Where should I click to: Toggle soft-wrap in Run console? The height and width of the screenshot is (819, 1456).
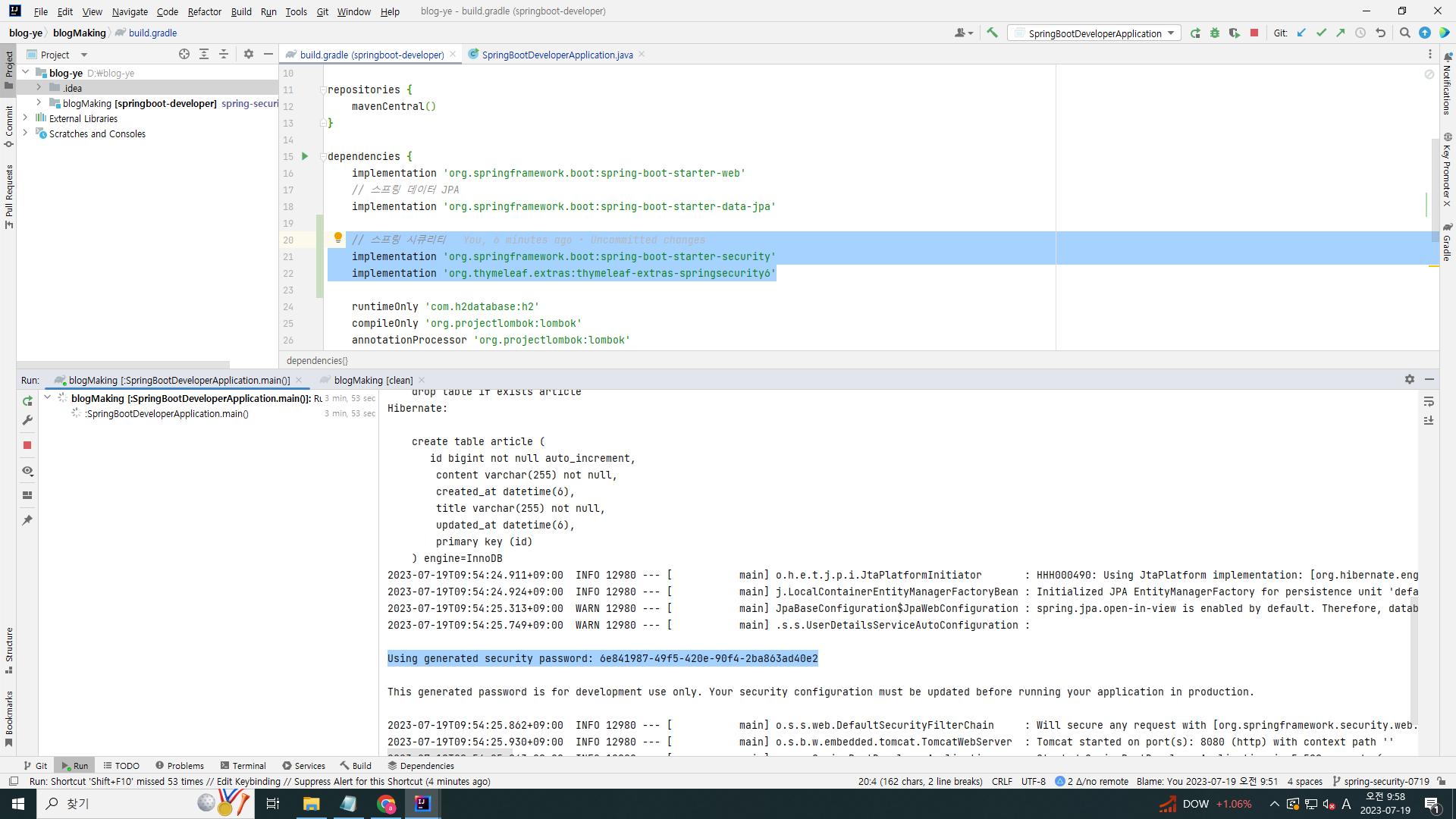pyautogui.click(x=1429, y=401)
